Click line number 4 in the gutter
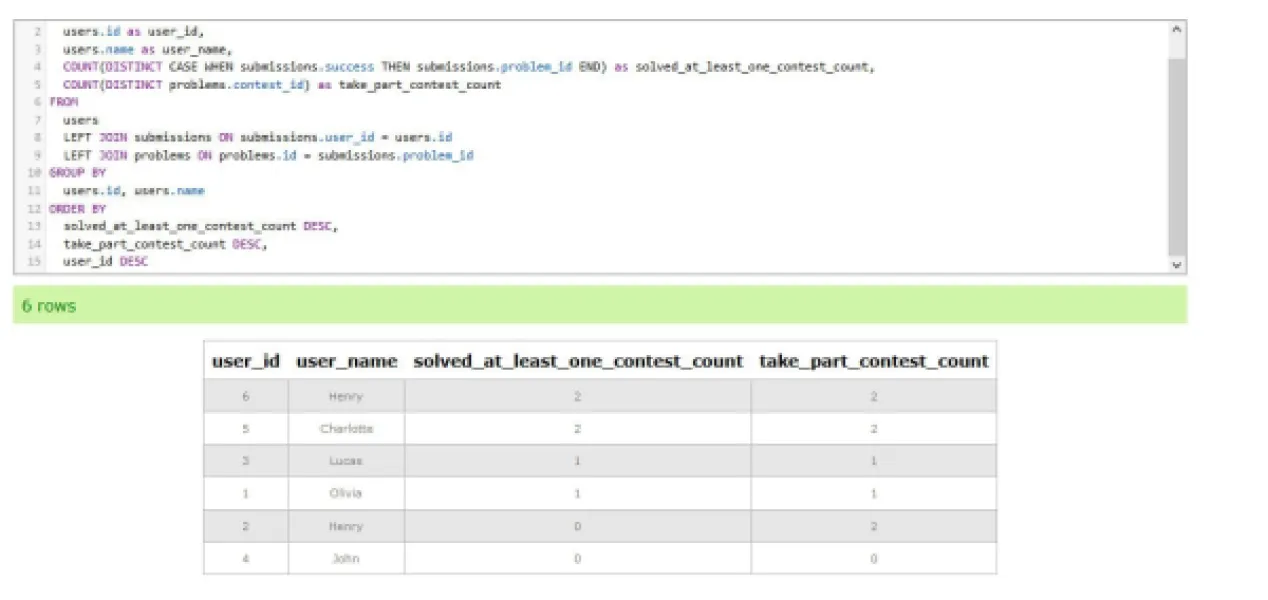 coord(37,67)
